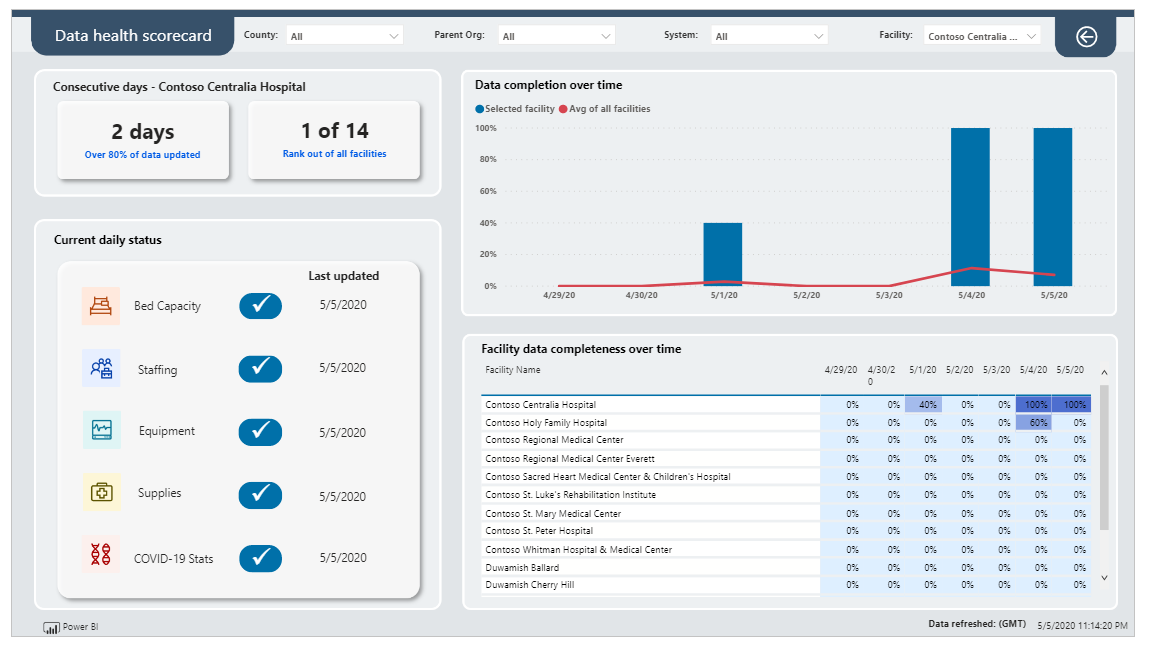Click the Bed Capacity bed icon

pos(101,305)
